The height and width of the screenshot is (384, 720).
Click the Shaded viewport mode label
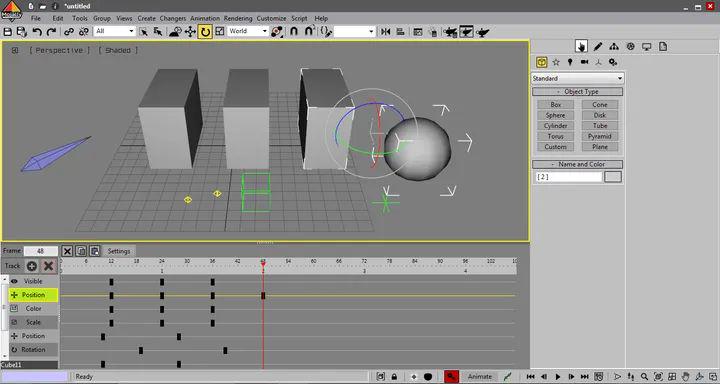118,51
